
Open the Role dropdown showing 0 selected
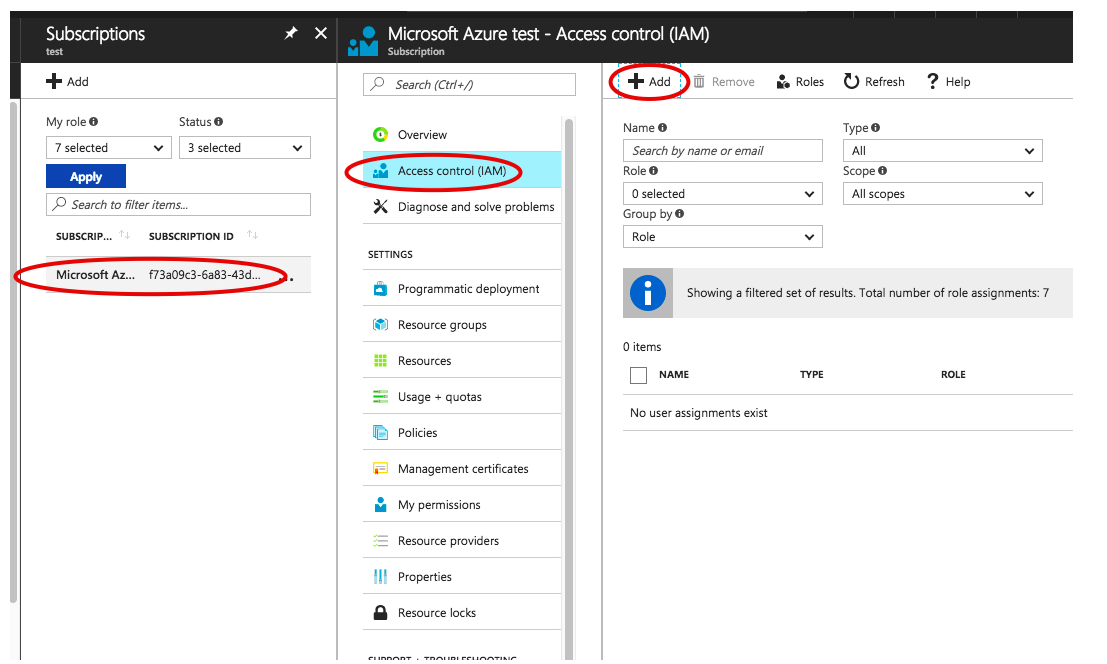pos(722,193)
